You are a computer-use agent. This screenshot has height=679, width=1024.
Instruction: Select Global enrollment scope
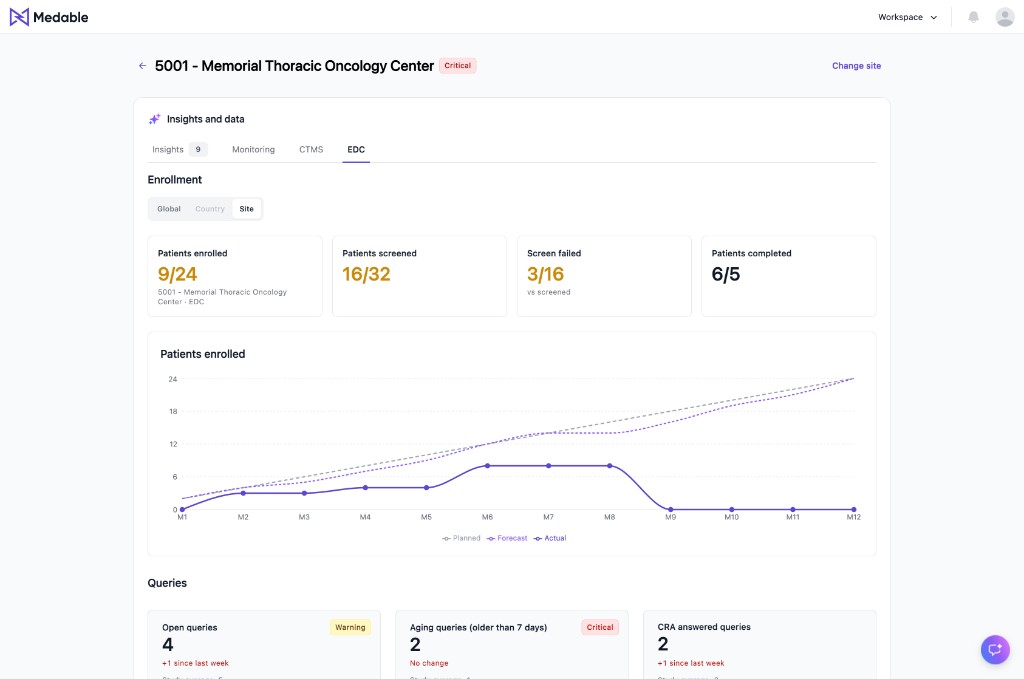pos(168,209)
